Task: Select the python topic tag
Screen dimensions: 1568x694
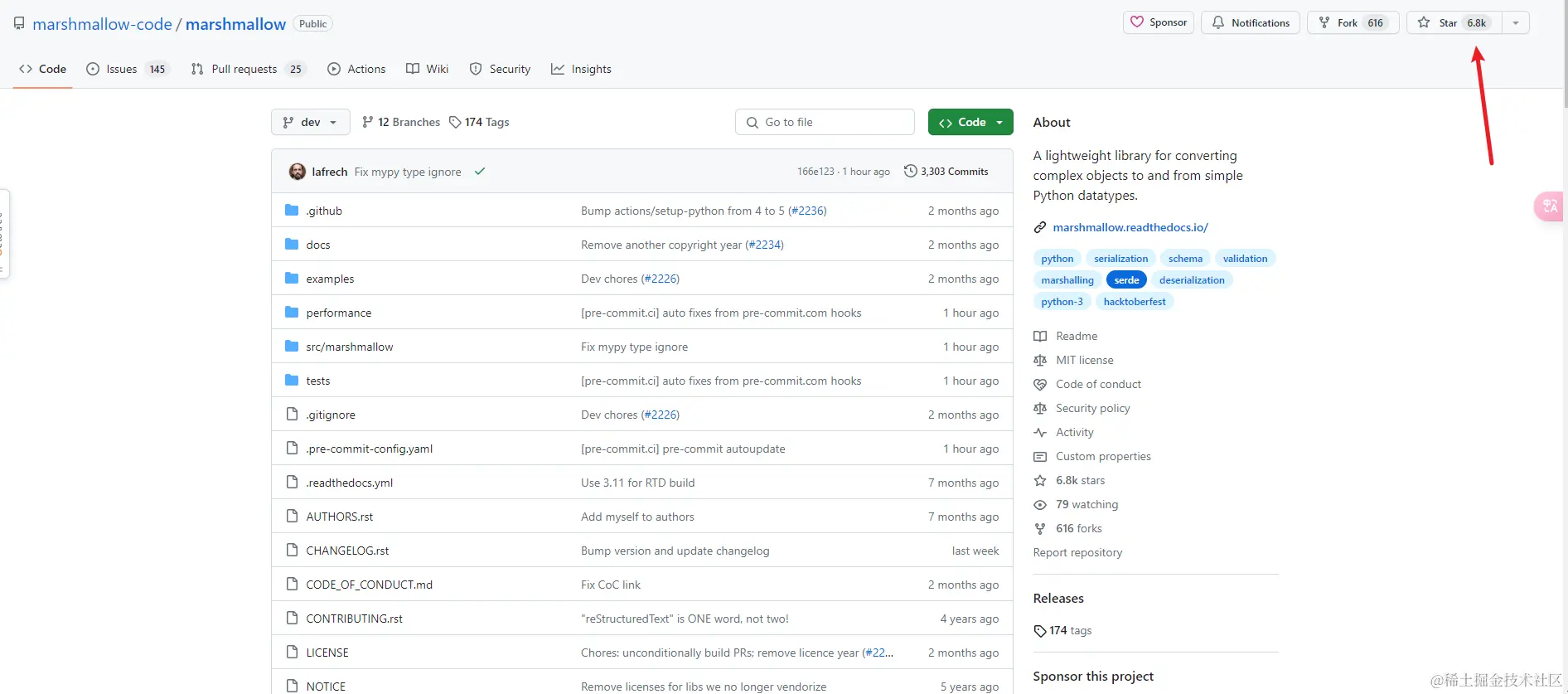Action: pyautogui.click(x=1057, y=259)
